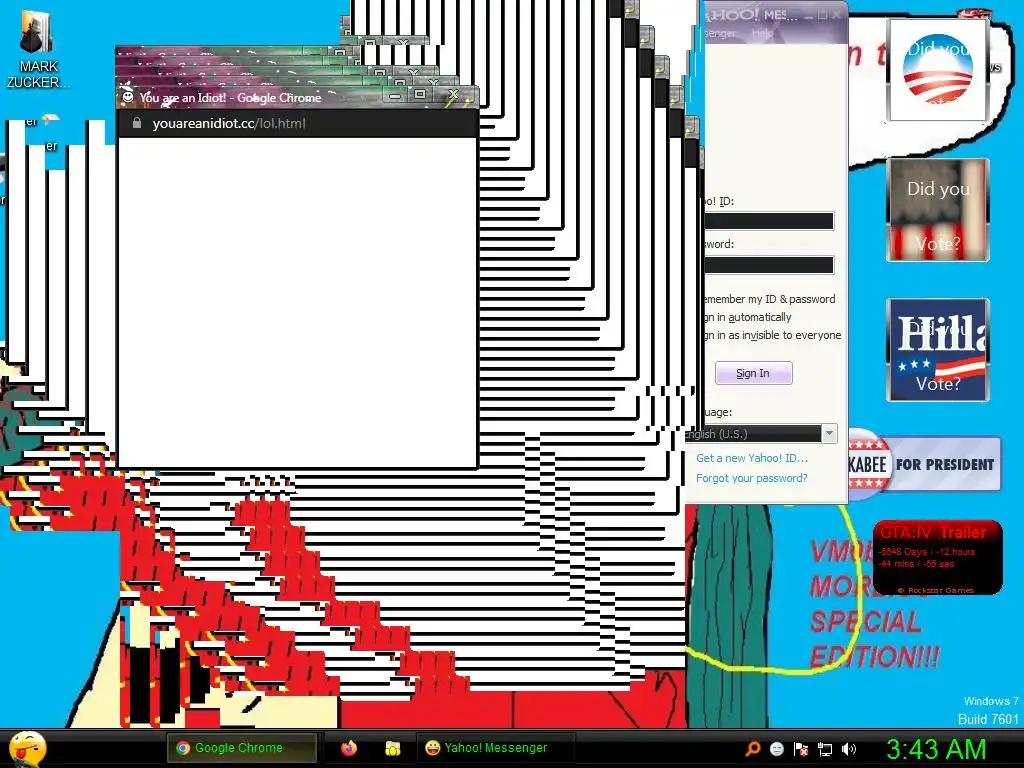Click the GTA:IV Trailer countdown gadget
The image size is (1024, 768).
pyautogui.click(x=937, y=557)
